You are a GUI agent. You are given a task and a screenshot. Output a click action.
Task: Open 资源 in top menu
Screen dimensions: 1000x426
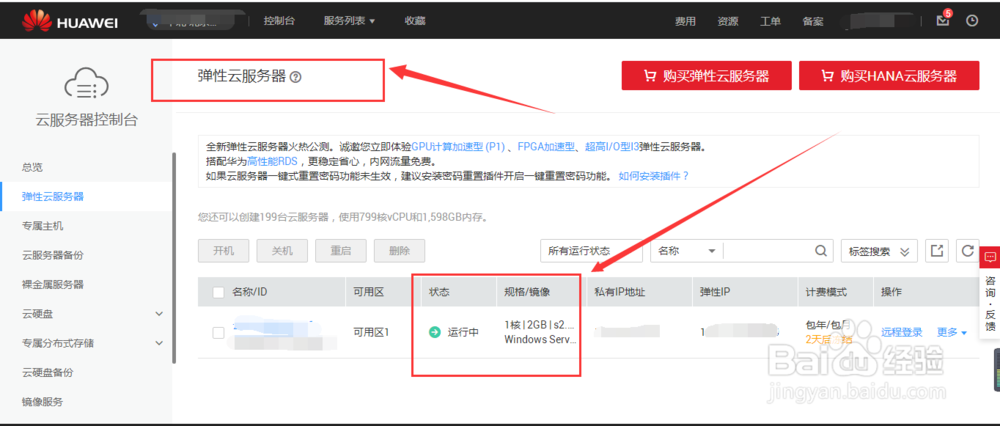728,21
